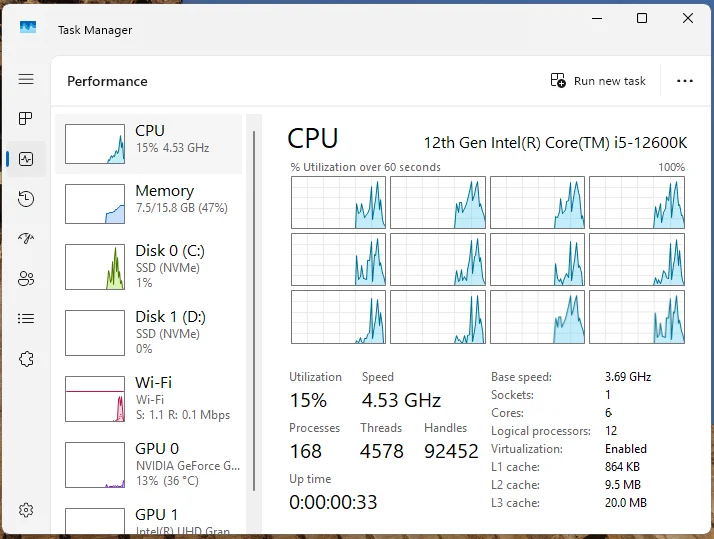Click the 4.53 GHz speed value below graphs
Screen dimensions: 714x539
[x=401, y=400]
